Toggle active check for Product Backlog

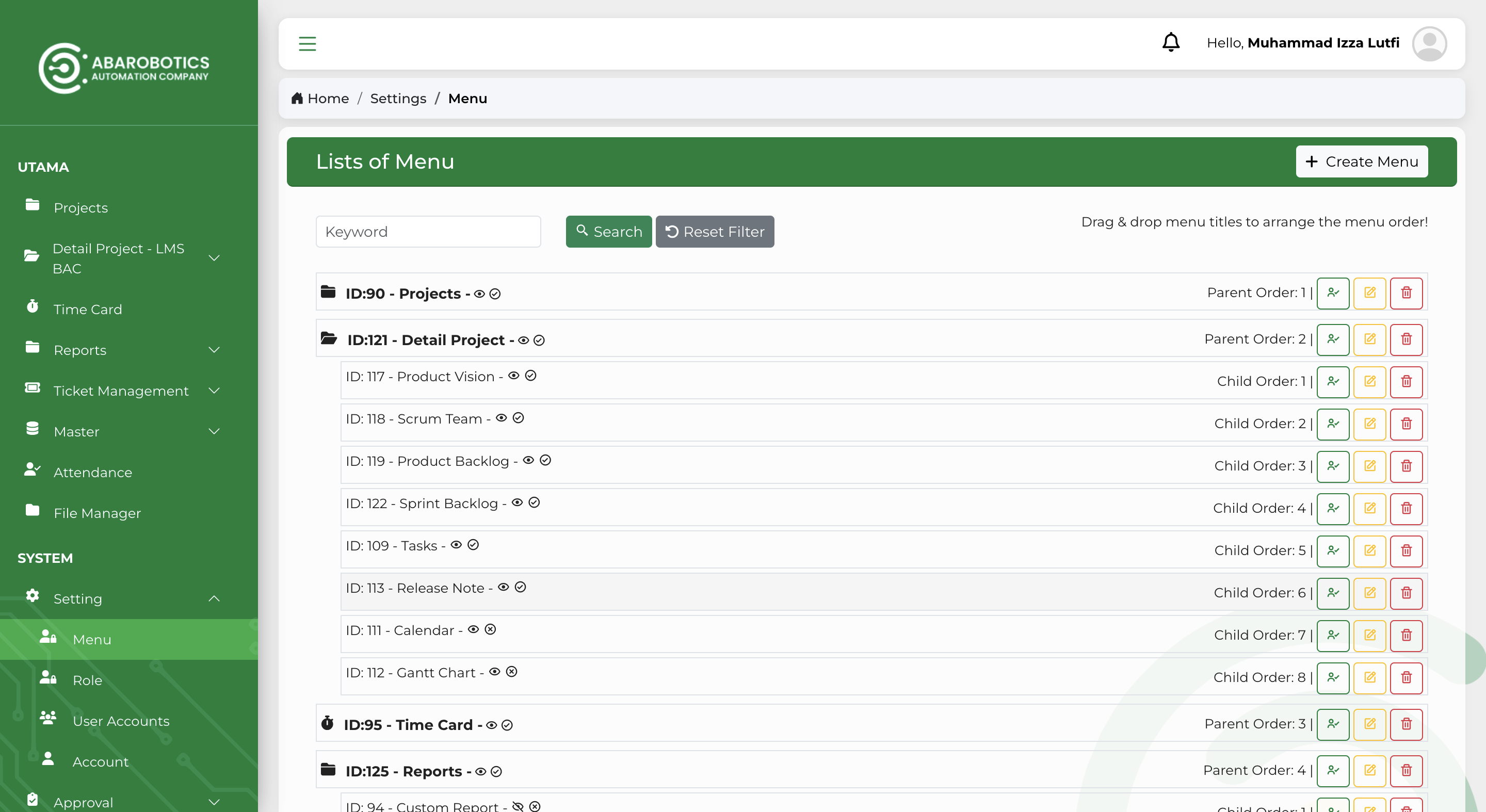[x=545, y=460]
